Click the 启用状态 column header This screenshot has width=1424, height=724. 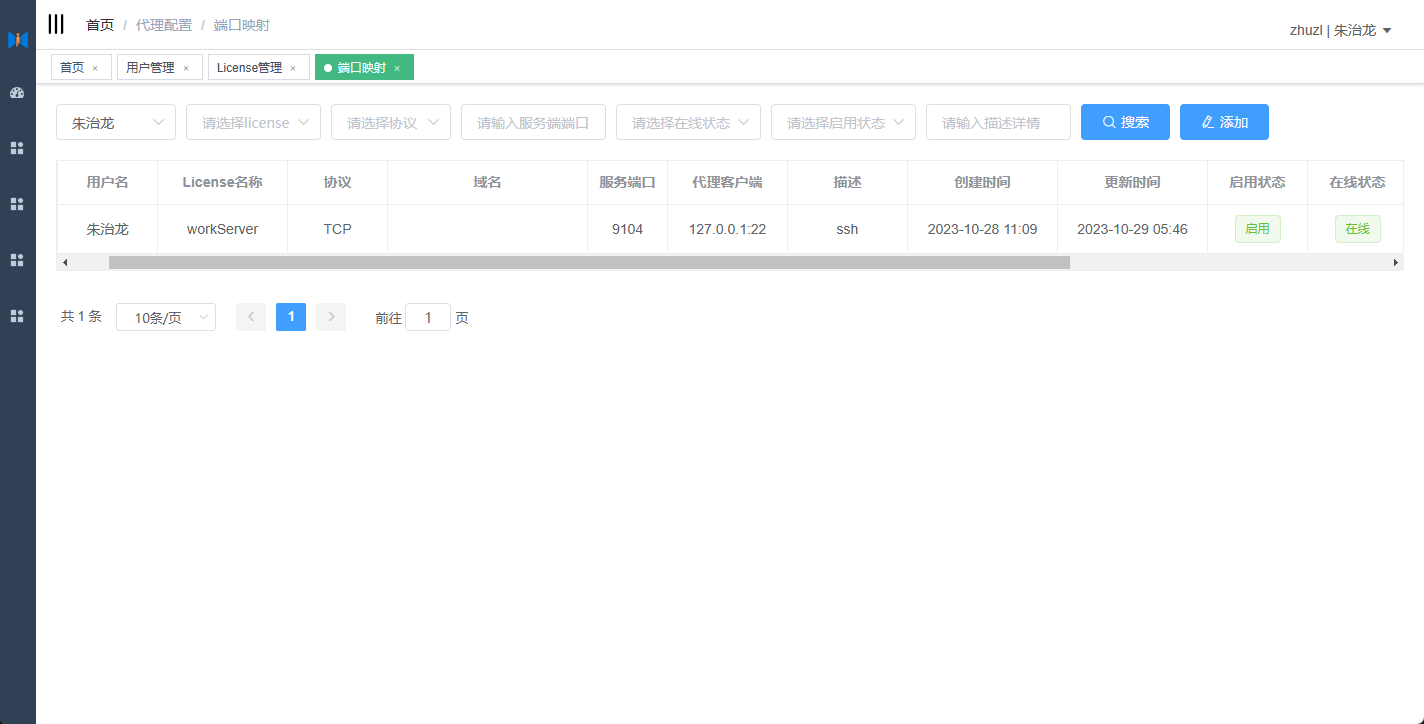tap(1257, 182)
